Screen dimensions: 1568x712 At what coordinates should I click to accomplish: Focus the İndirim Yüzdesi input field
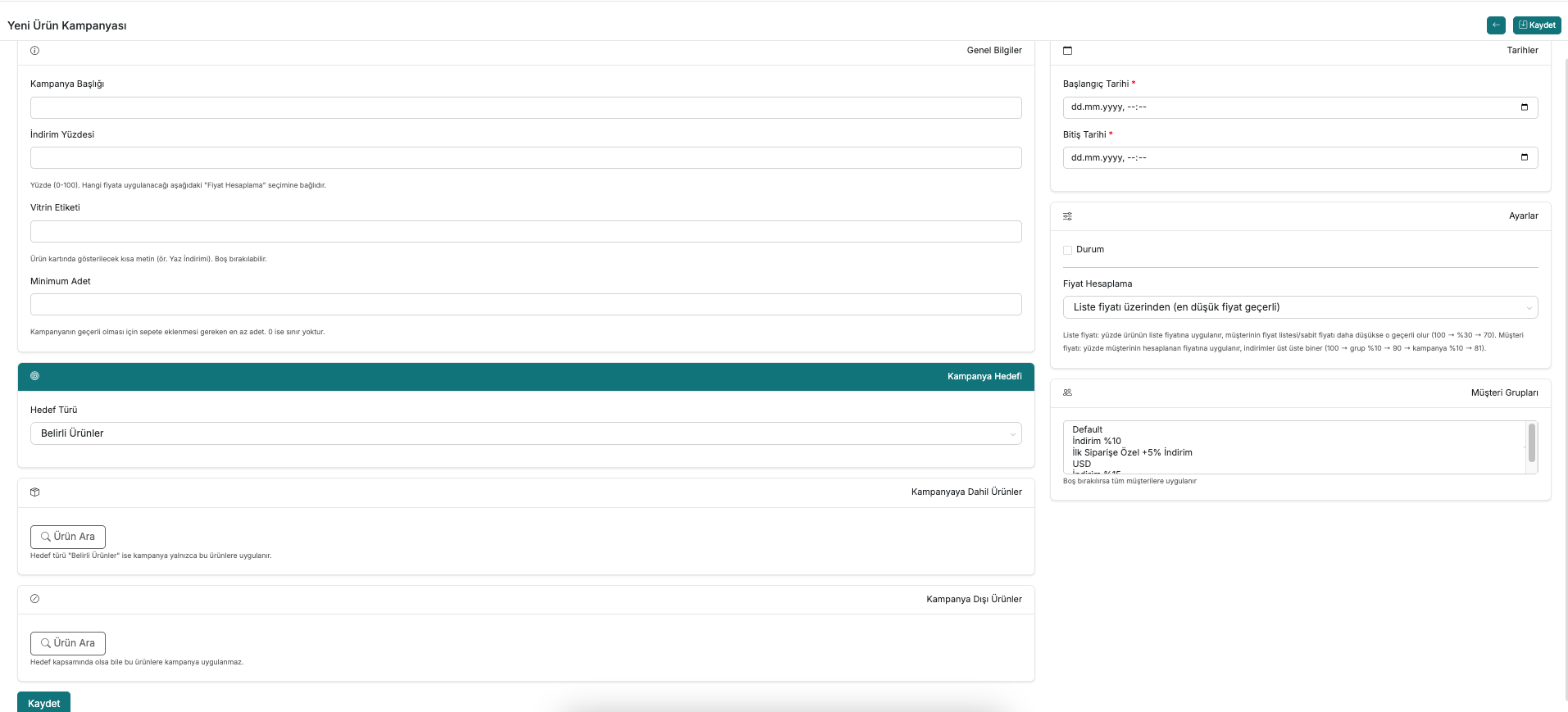[x=526, y=157]
